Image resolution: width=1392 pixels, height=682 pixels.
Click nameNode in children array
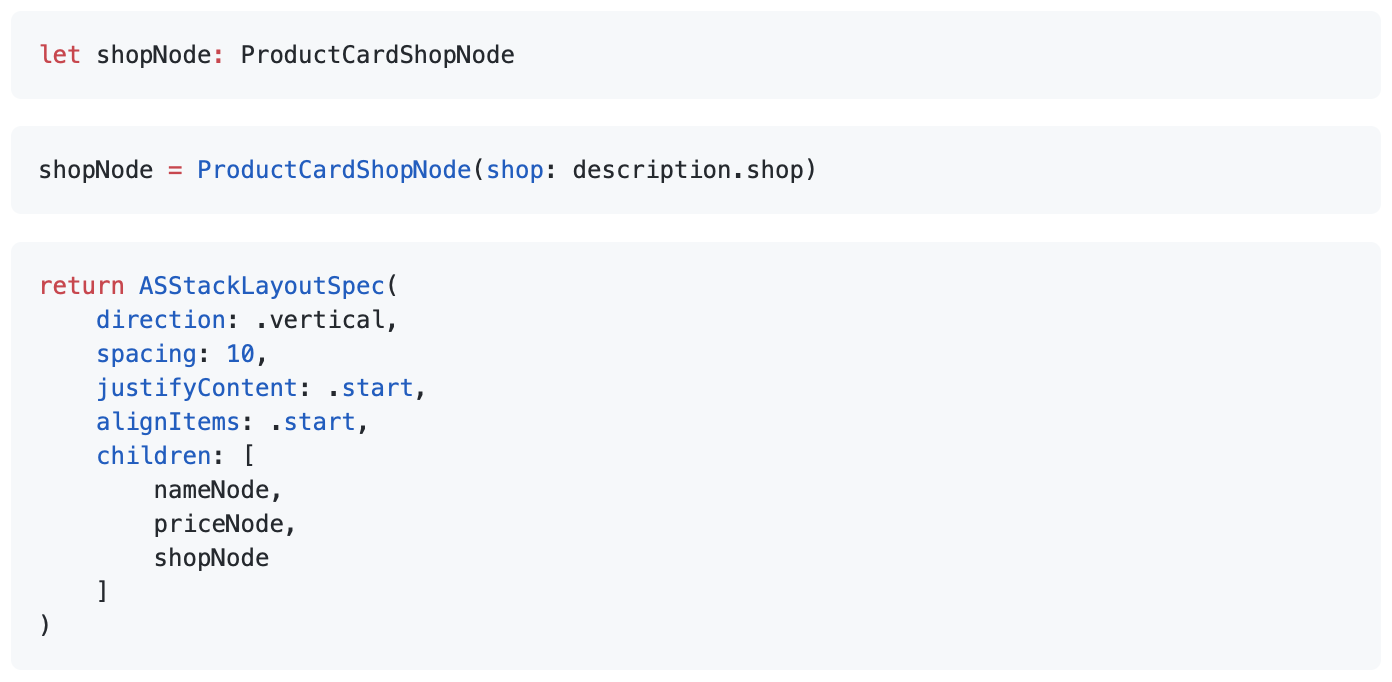tap(211, 490)
